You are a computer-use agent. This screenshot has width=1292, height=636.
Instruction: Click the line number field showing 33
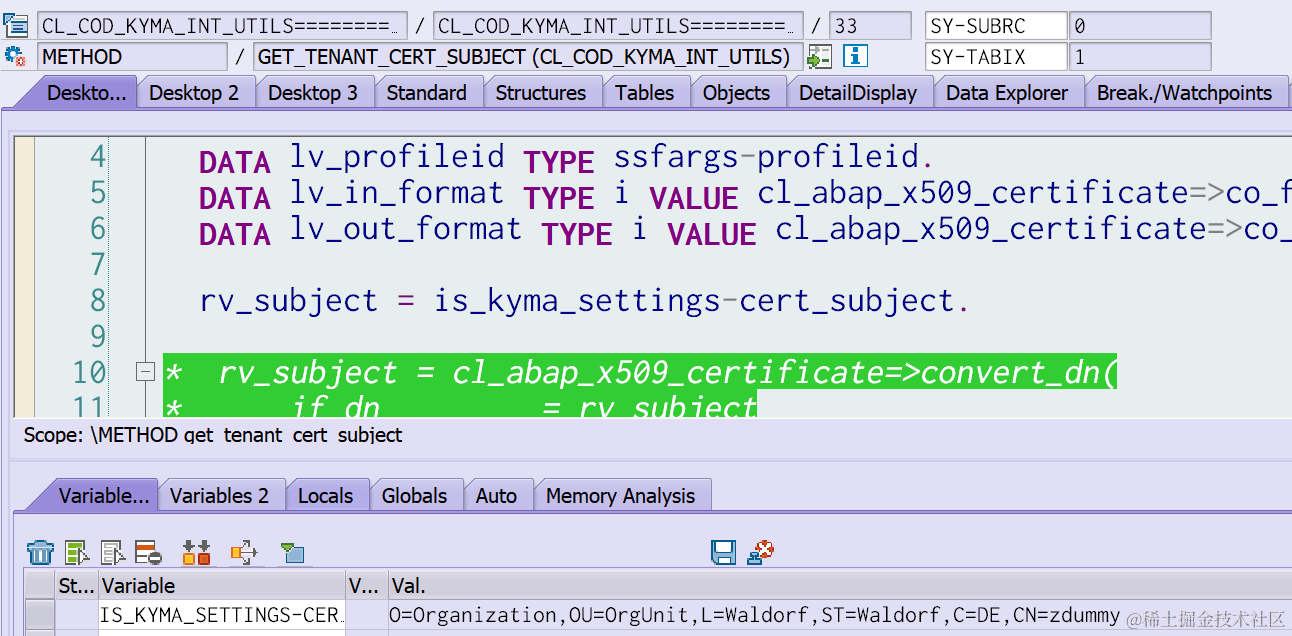[x=870, y=25]
